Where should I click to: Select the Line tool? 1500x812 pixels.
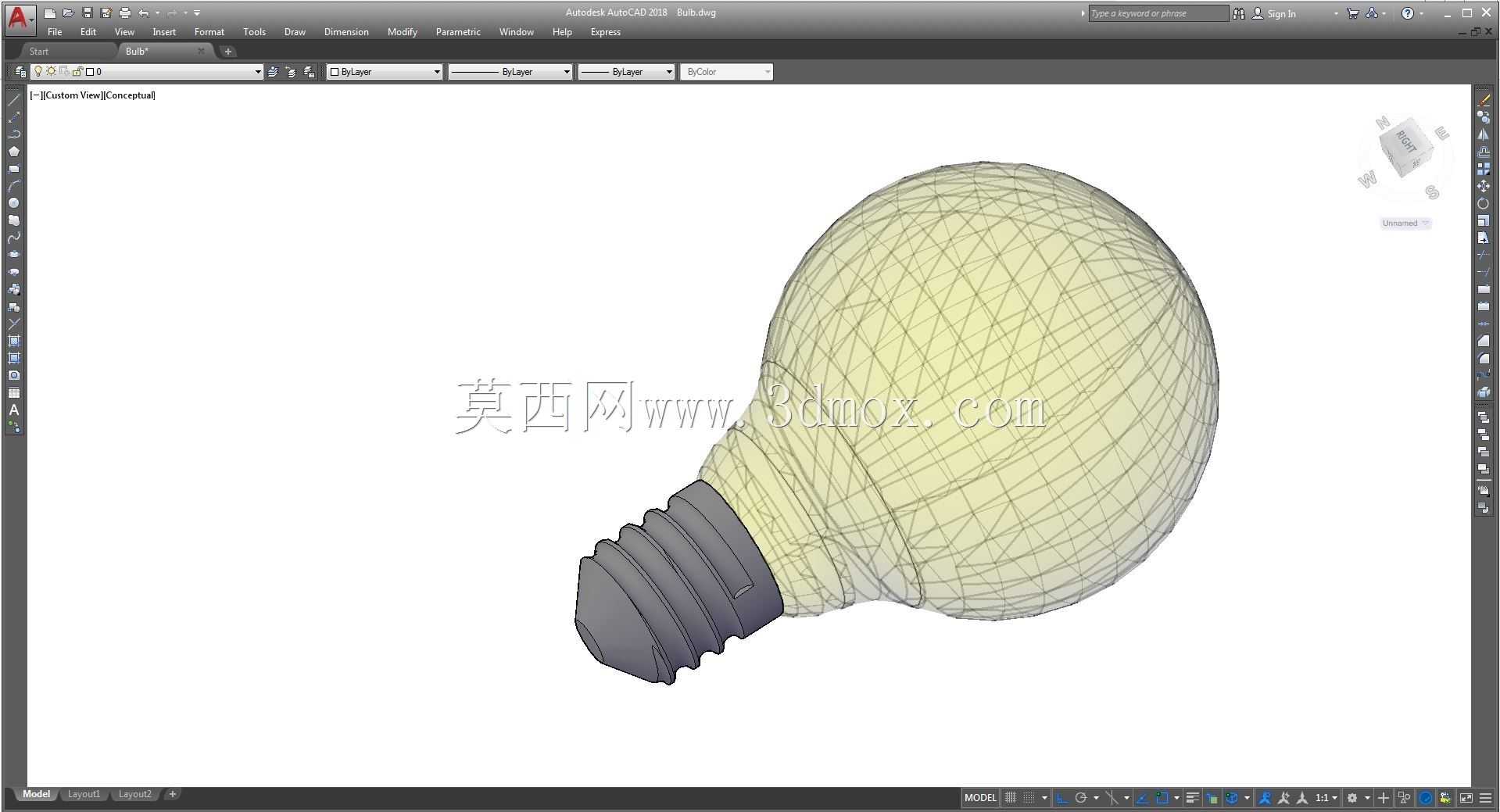pyautogui.click(x=14, y=99)
